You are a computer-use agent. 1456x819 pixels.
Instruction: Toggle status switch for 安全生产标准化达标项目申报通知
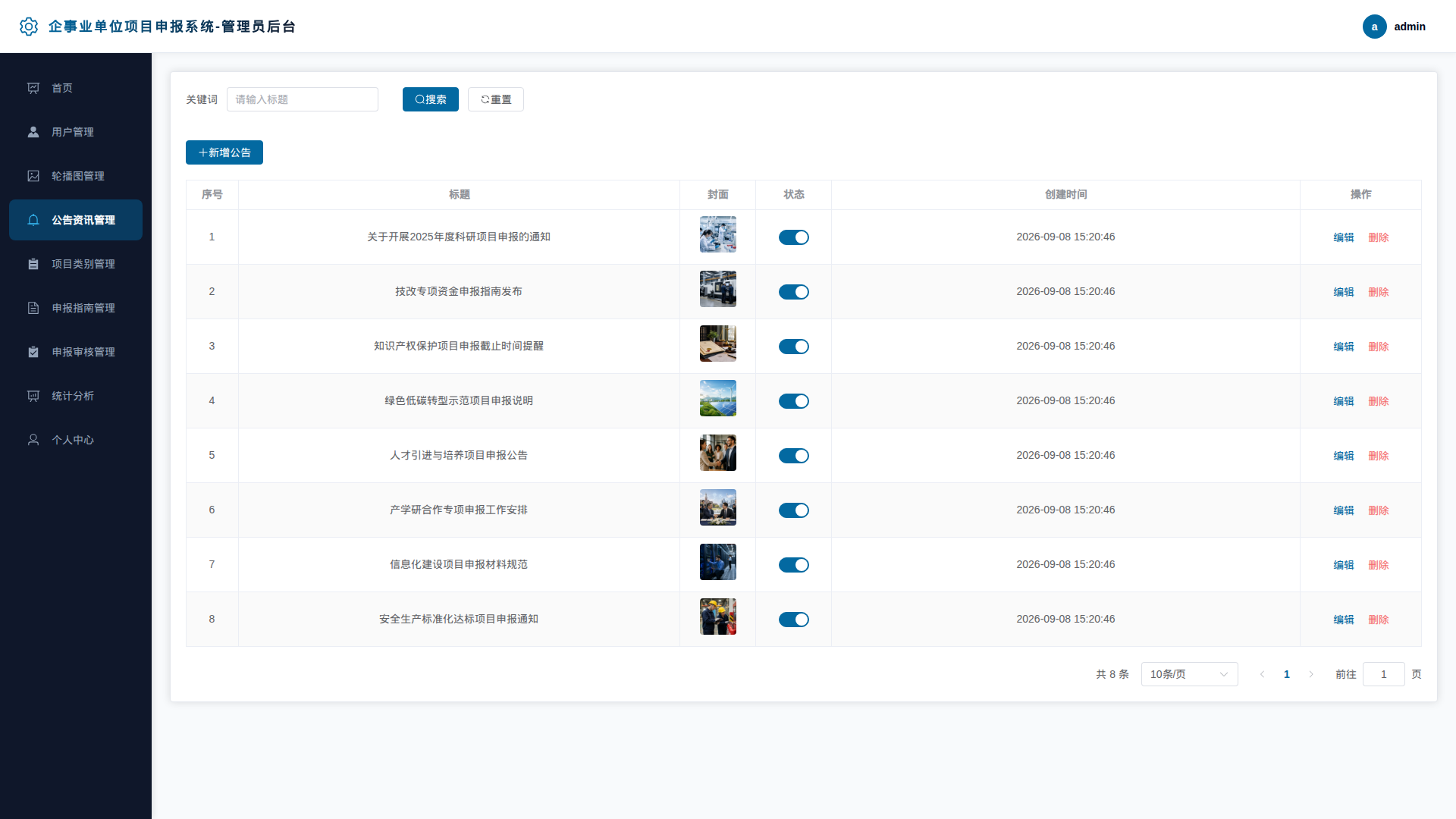coord(794,620)
